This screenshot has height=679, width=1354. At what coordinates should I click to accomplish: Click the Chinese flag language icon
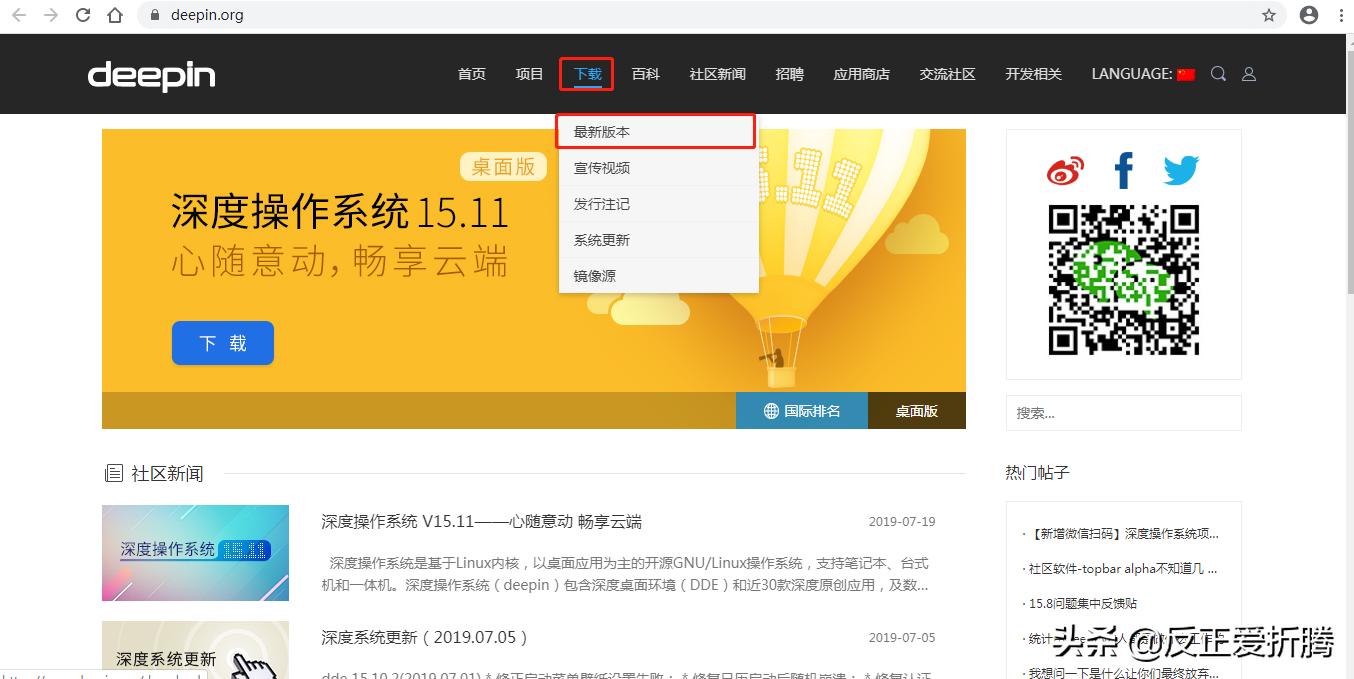[1185, 73]
